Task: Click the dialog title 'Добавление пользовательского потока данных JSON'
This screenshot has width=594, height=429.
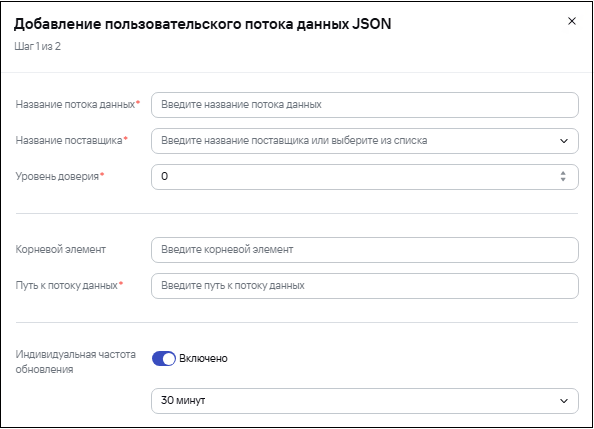Action: (x=203, y=24)
